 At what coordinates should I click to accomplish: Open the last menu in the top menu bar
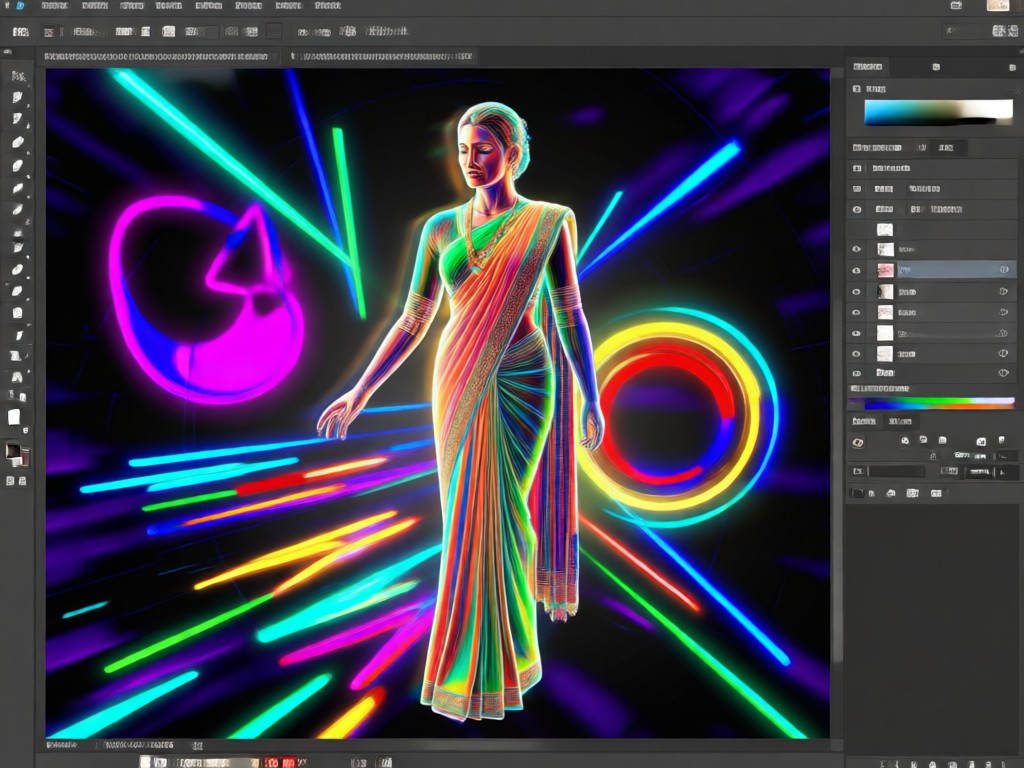[x=328, y=6]
